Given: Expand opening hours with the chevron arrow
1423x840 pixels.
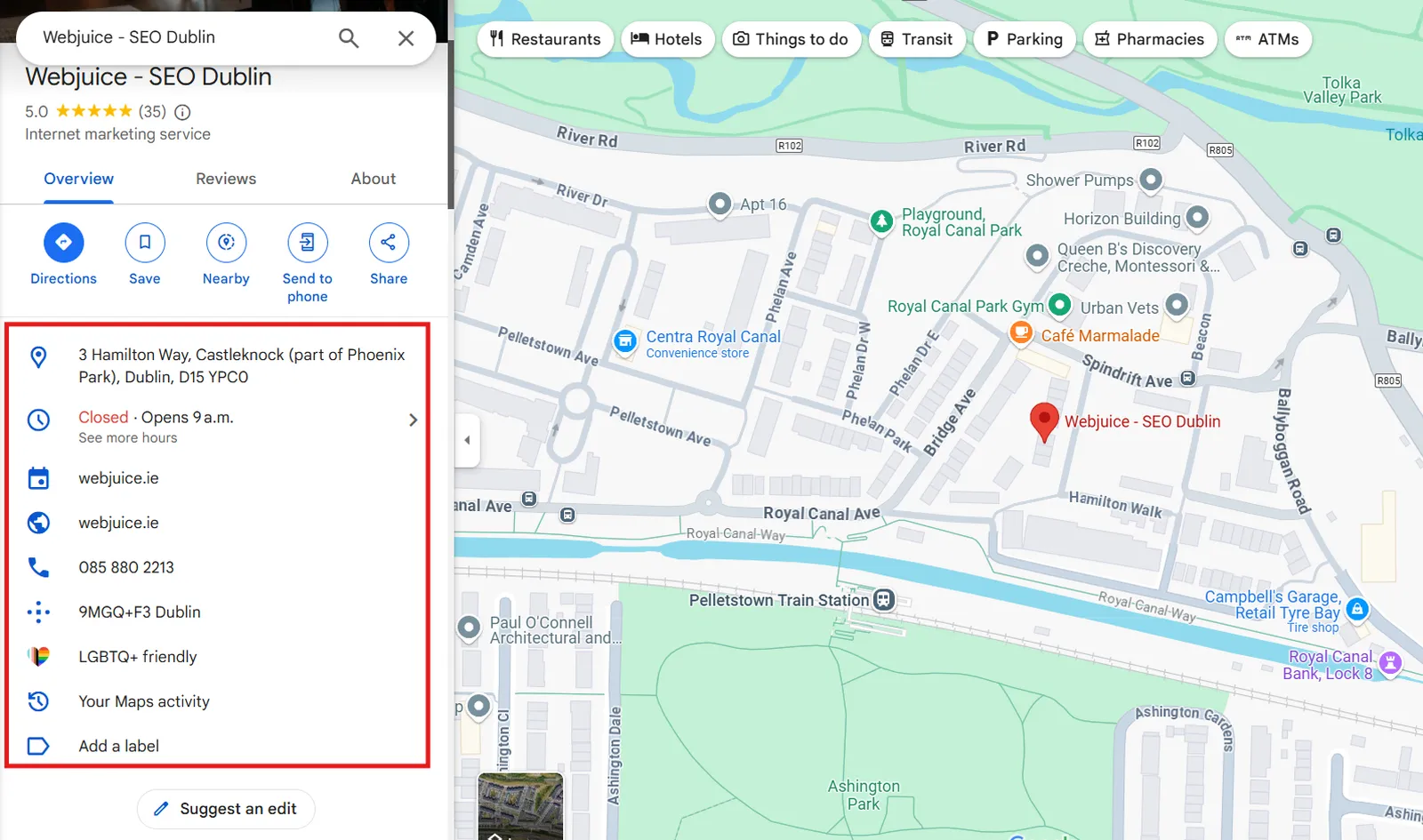Looking at the screenshot, I should point(413,420).
